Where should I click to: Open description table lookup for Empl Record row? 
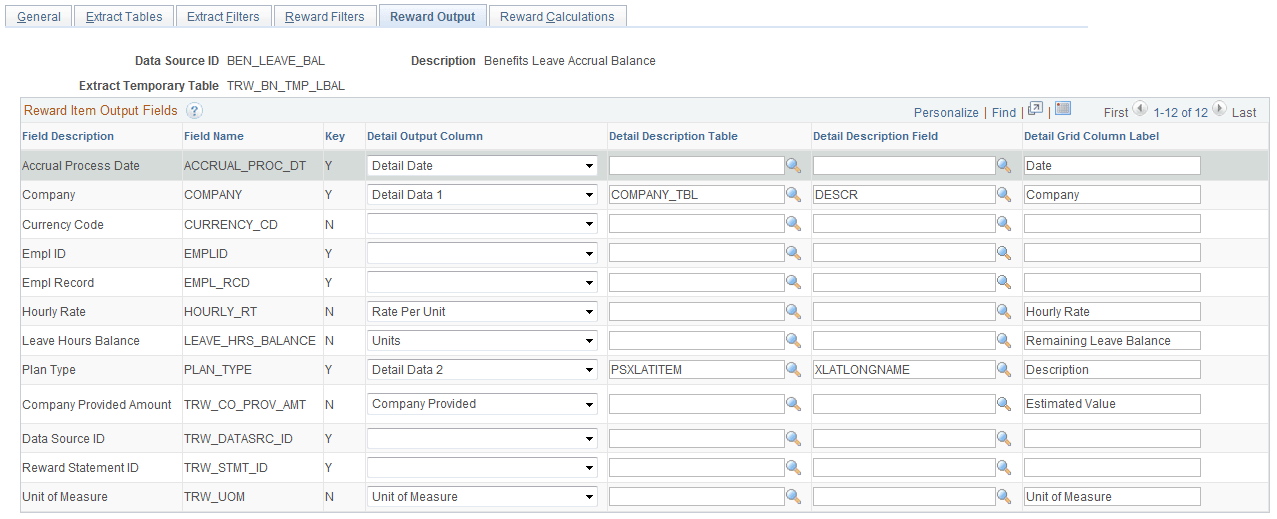pyautogui.click(x=794, y=282)
